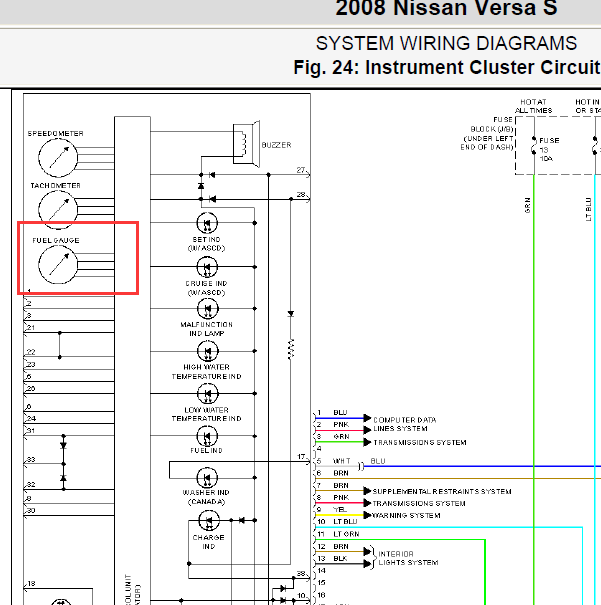Click the Malfunction Ind Lamp symbol
Viewport: 601px width, 605px height.
pos(207,308)
